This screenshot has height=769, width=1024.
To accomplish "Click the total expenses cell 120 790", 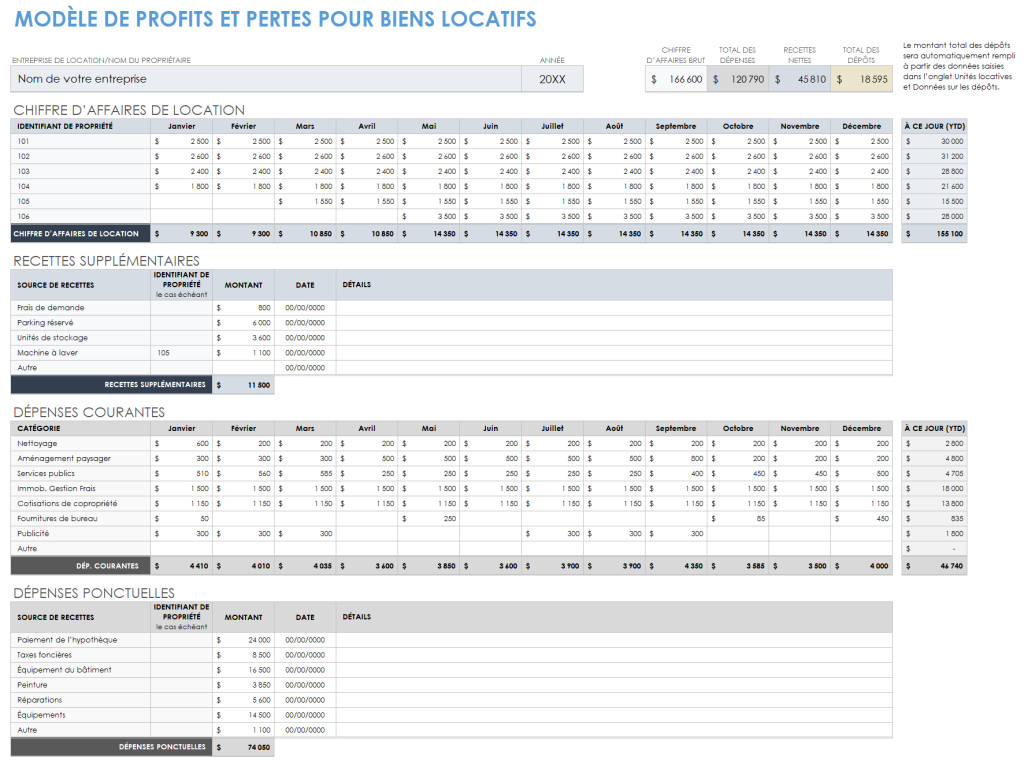I will (738, 80).
